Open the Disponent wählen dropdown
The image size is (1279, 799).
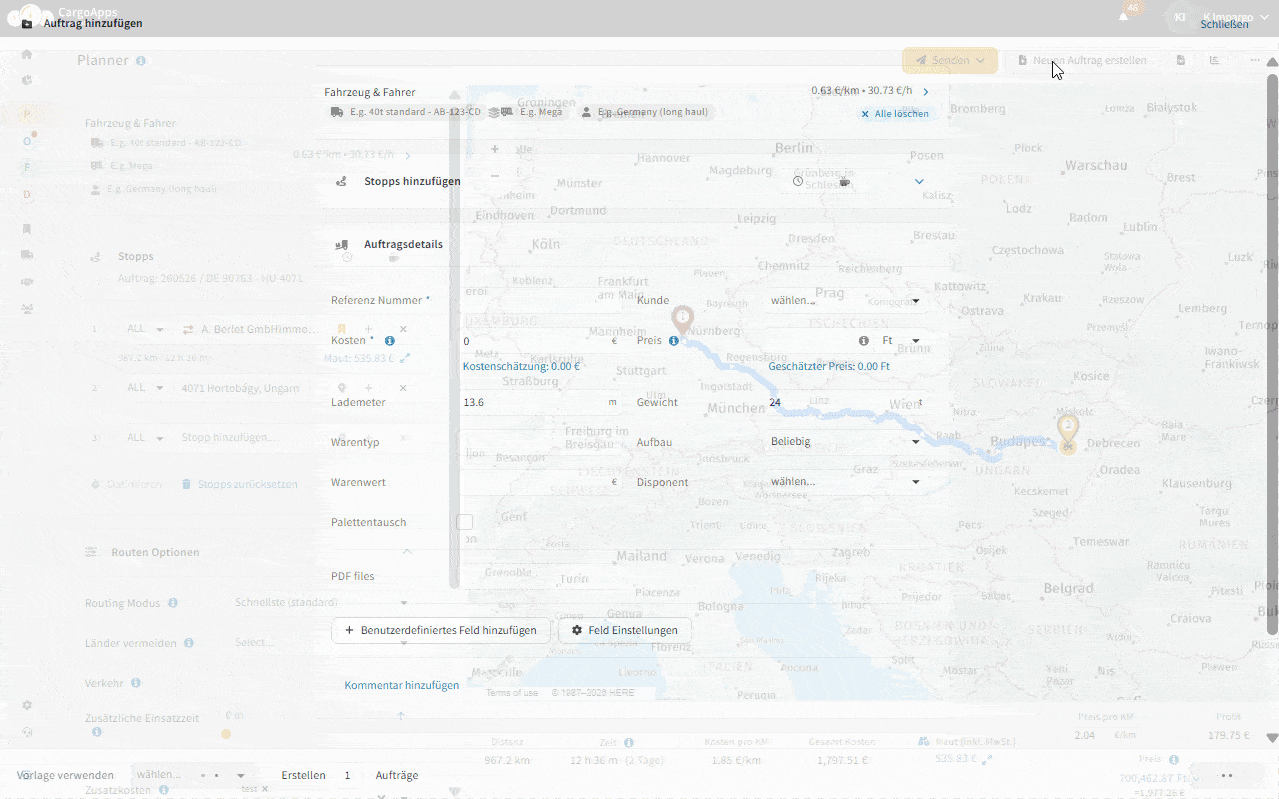tap(845, 482)
